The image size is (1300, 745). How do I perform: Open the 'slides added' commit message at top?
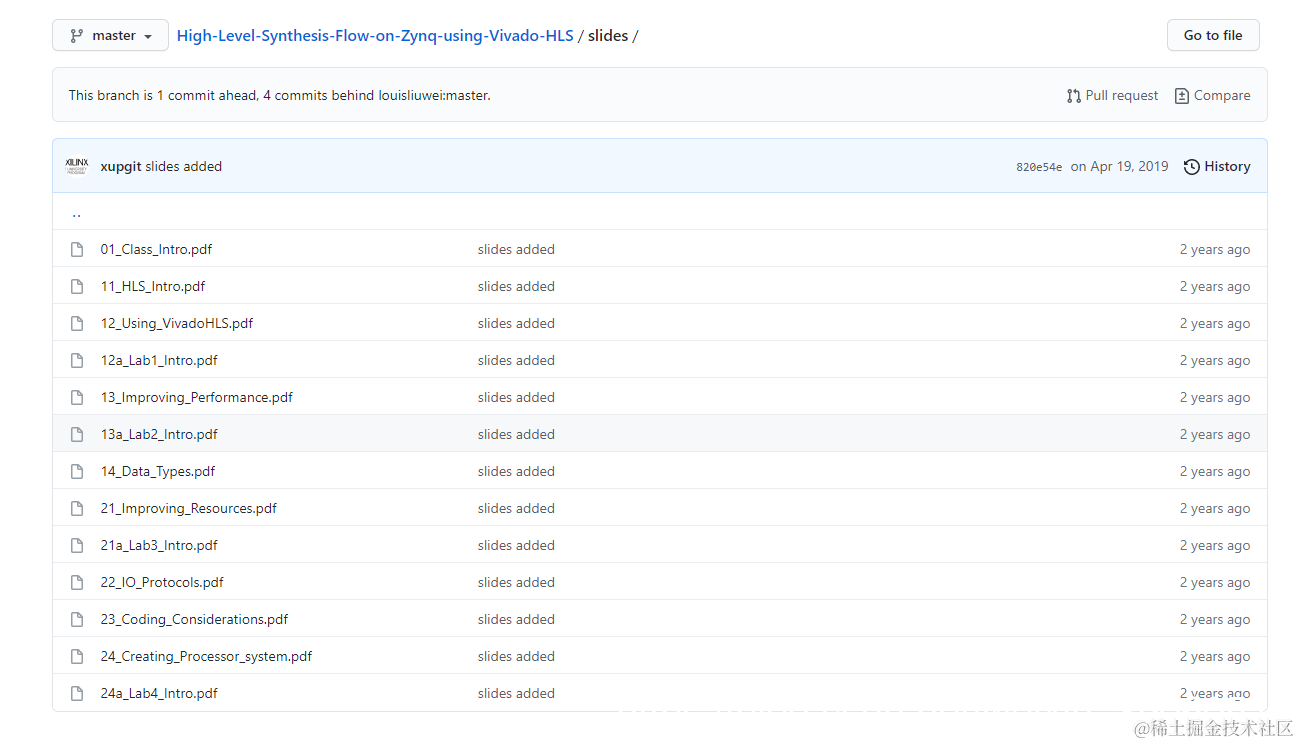tap(184, 166)
